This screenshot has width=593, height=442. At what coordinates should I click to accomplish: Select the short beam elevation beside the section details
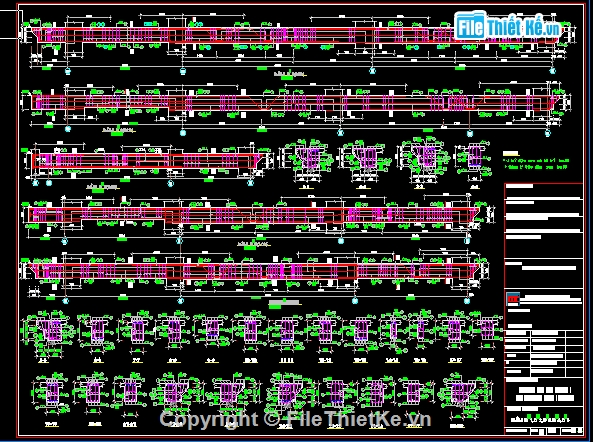149,165
